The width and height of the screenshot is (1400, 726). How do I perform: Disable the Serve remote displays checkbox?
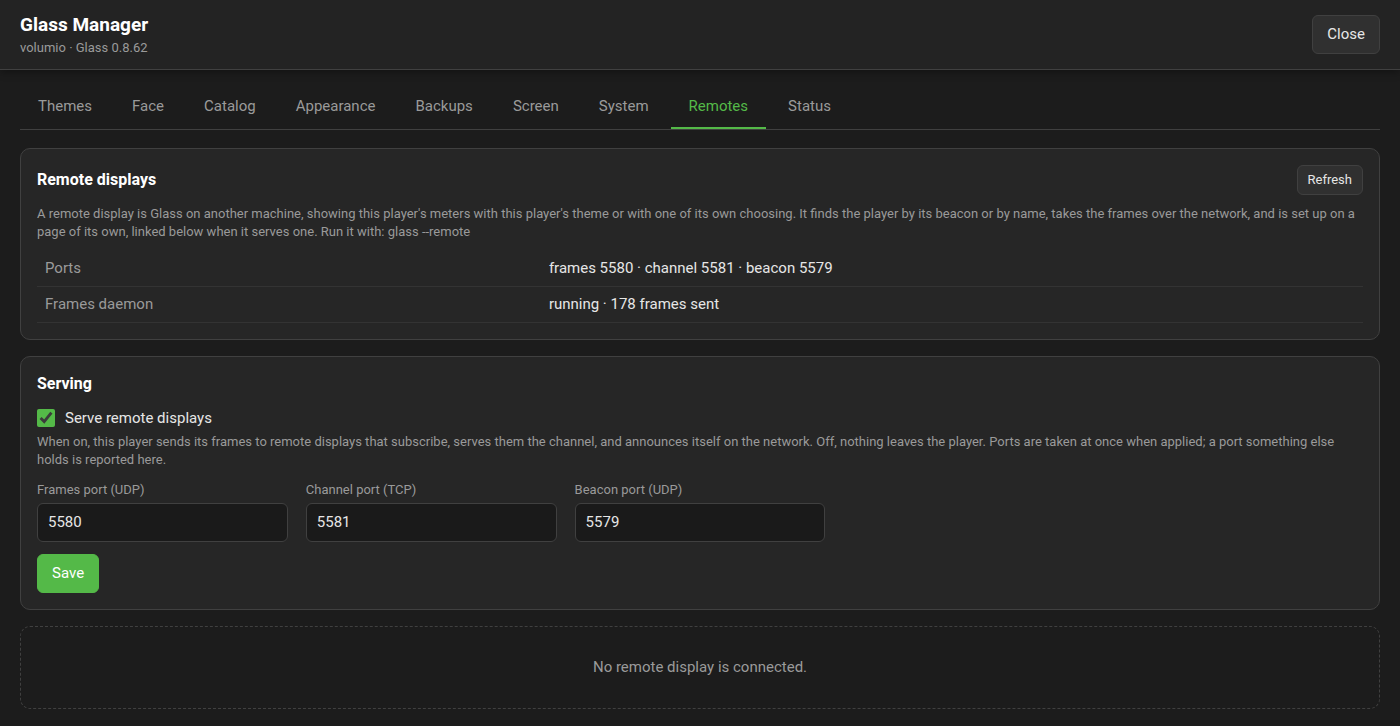click(x=46, y=418)
